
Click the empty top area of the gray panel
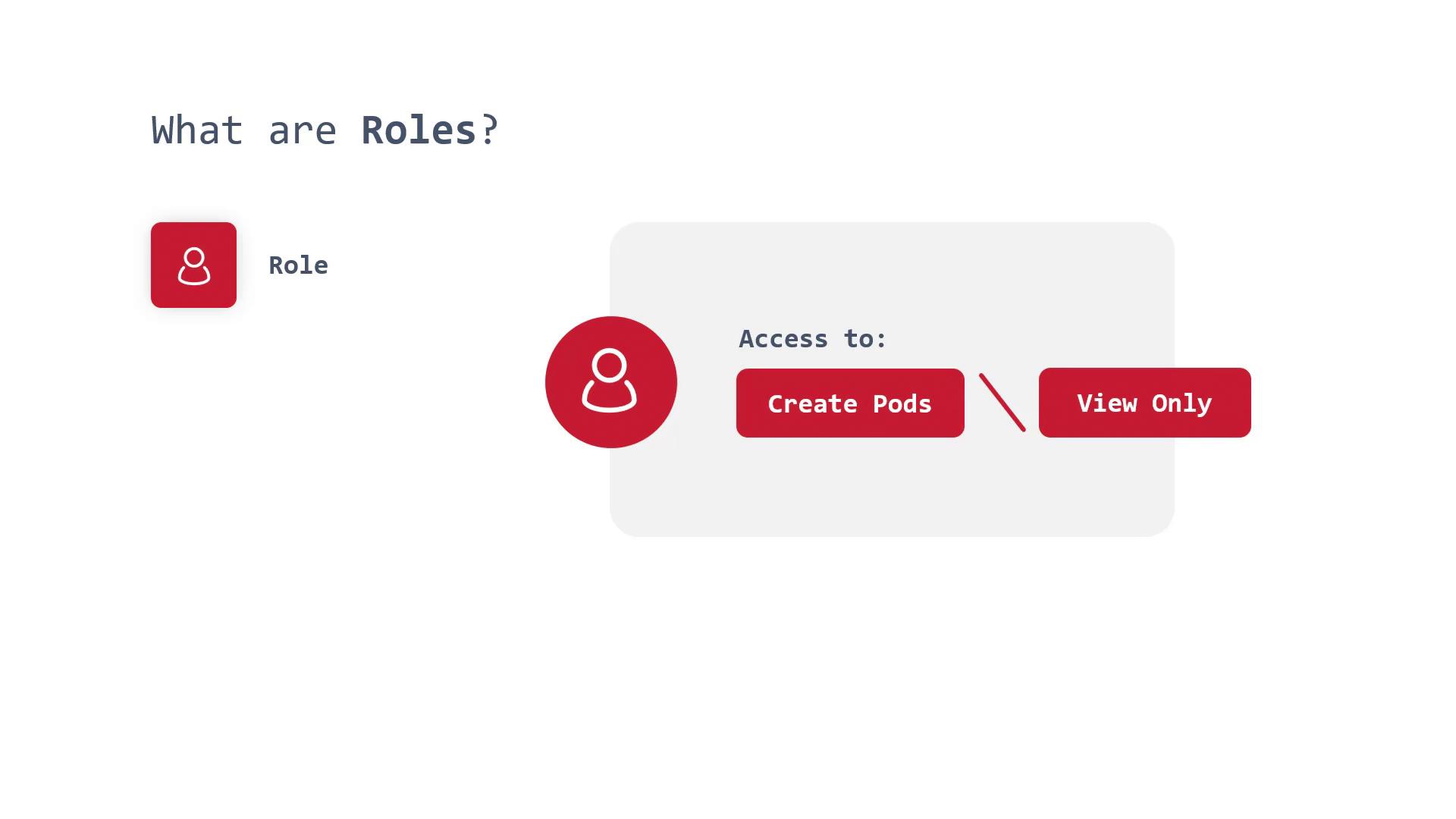coord(892,265)
